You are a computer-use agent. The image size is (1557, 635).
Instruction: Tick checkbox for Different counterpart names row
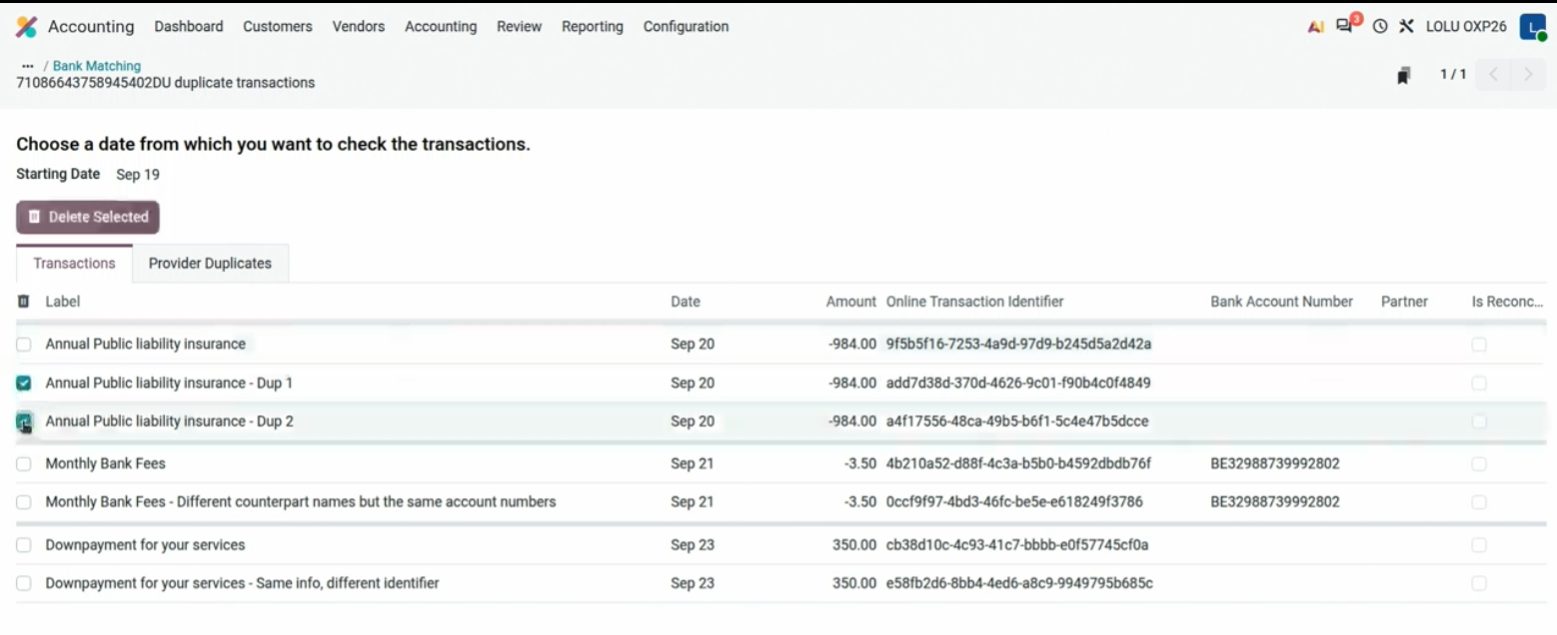24,502
